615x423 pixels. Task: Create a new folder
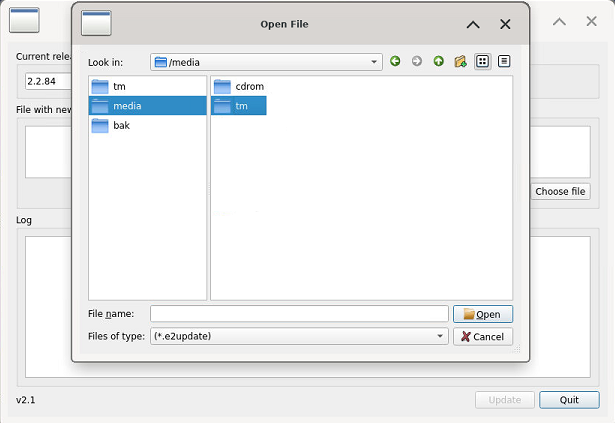click(x=460, y=62)
